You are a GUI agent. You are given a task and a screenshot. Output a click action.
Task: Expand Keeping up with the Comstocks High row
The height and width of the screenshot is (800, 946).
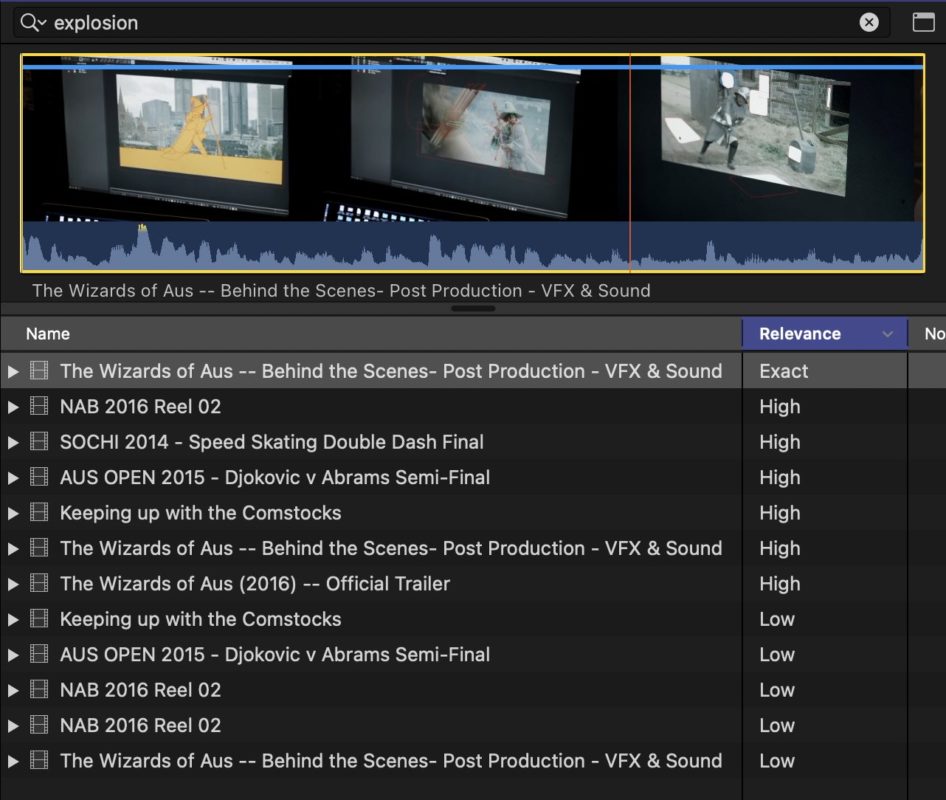tap(13, 513)
